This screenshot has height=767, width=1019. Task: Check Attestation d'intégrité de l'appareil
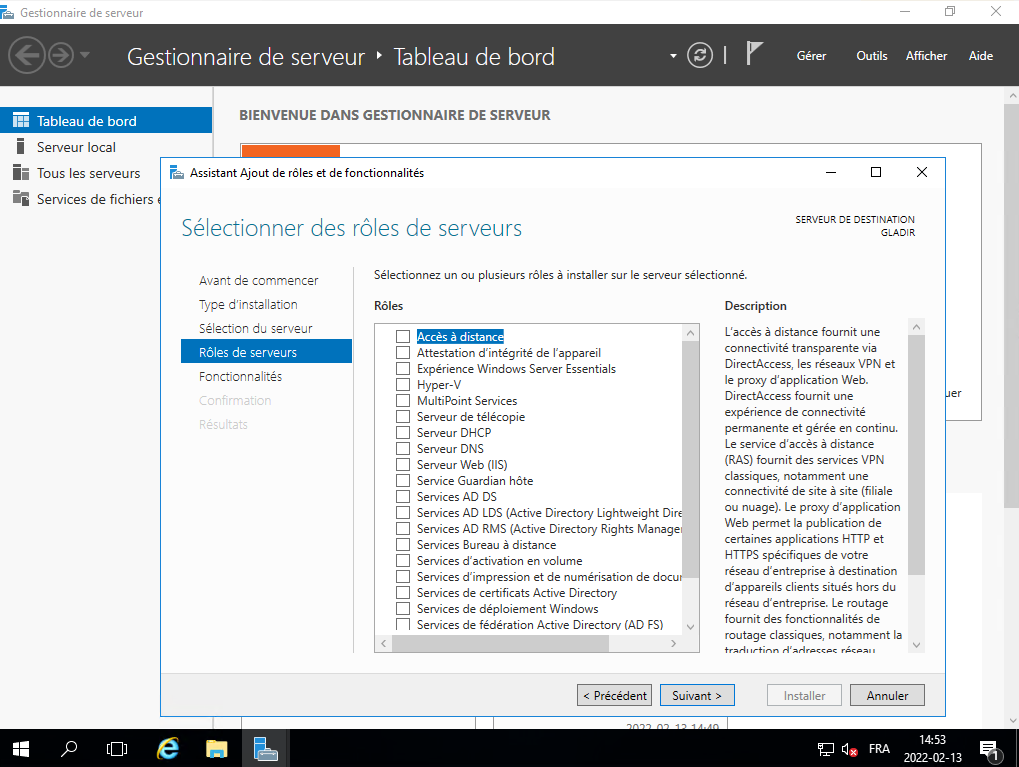pyautogui.click(x=403, y=352)
